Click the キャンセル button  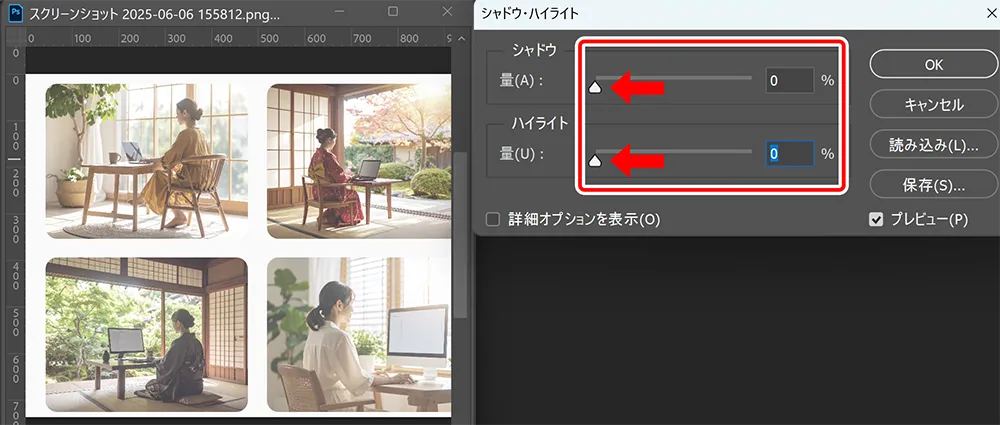[934, 104]
